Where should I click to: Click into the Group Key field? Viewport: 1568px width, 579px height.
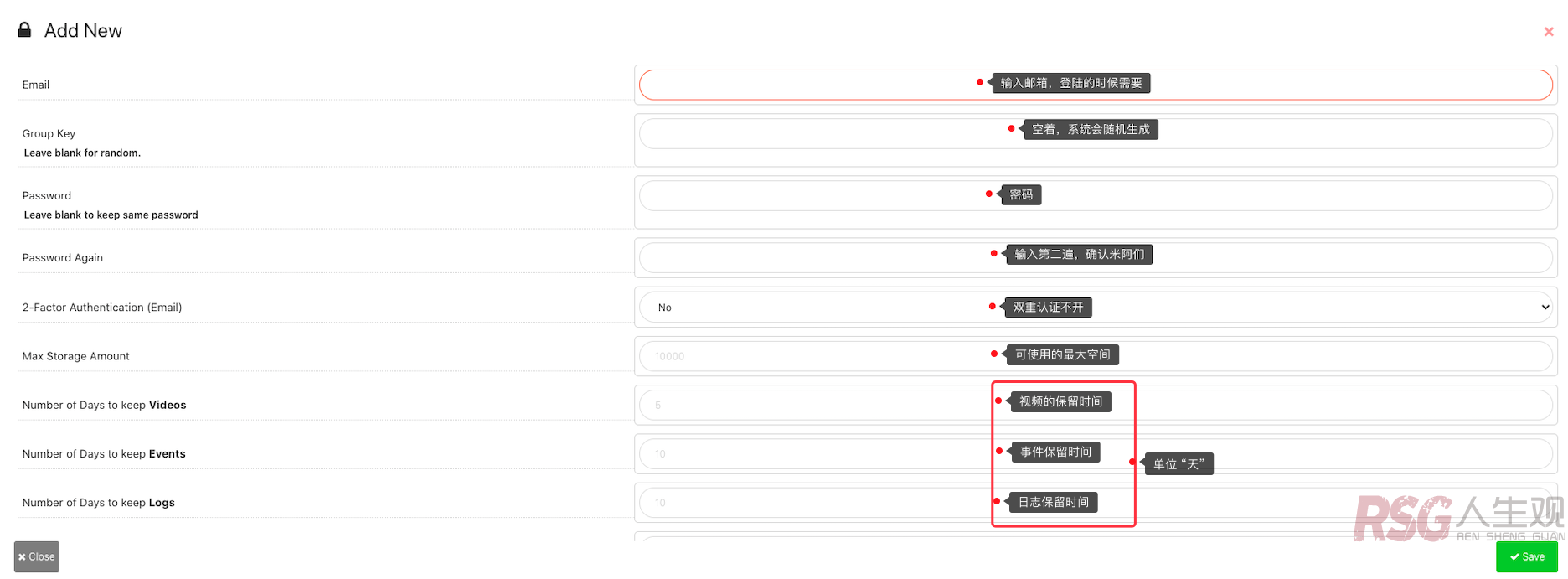pyautogui.click(x=1096, y=134)
